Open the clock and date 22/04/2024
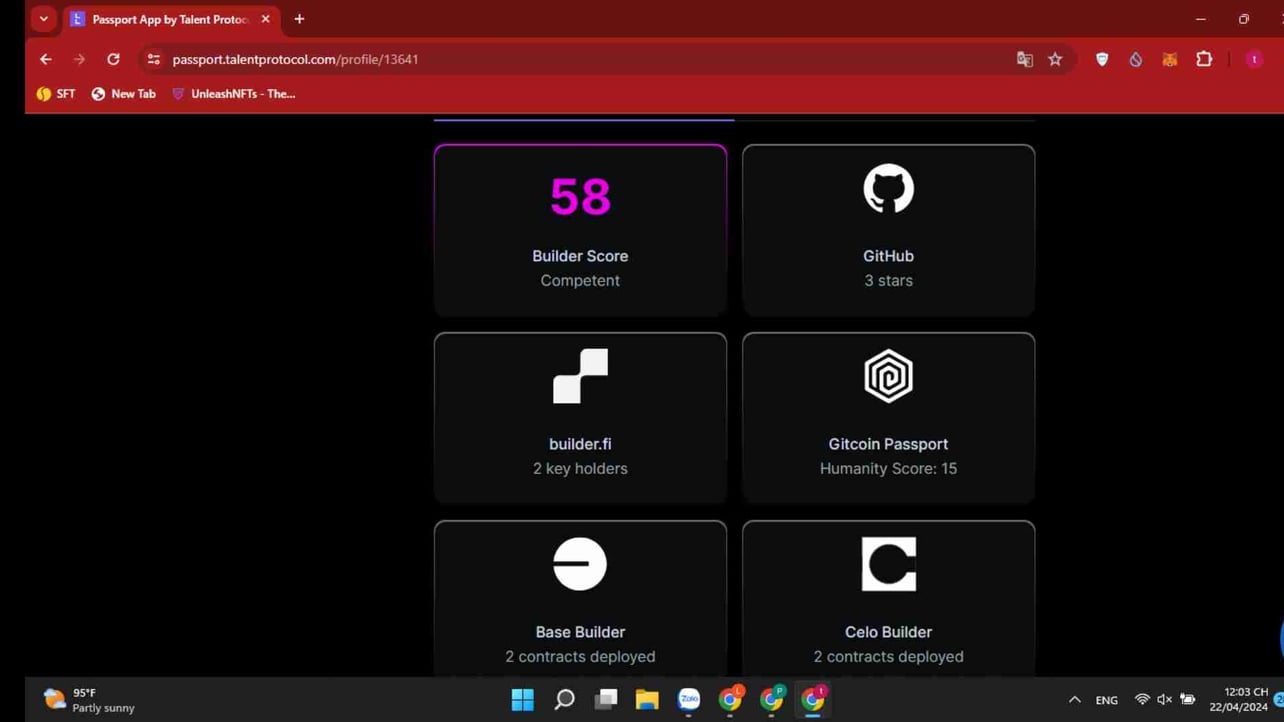Viewport: 1284px width, 722px height. 1238,700
